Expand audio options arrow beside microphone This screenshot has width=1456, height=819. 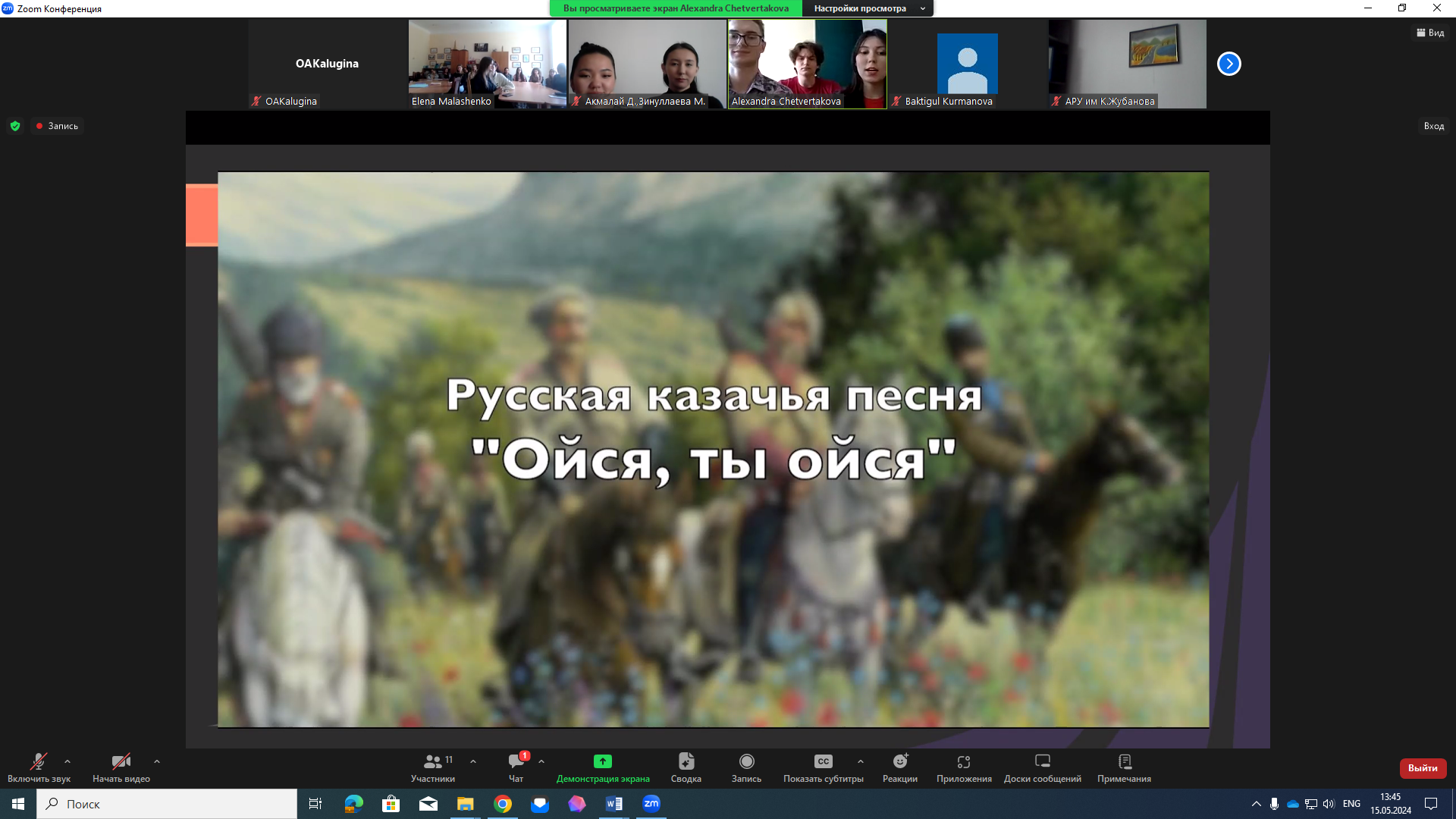[67, 761]
